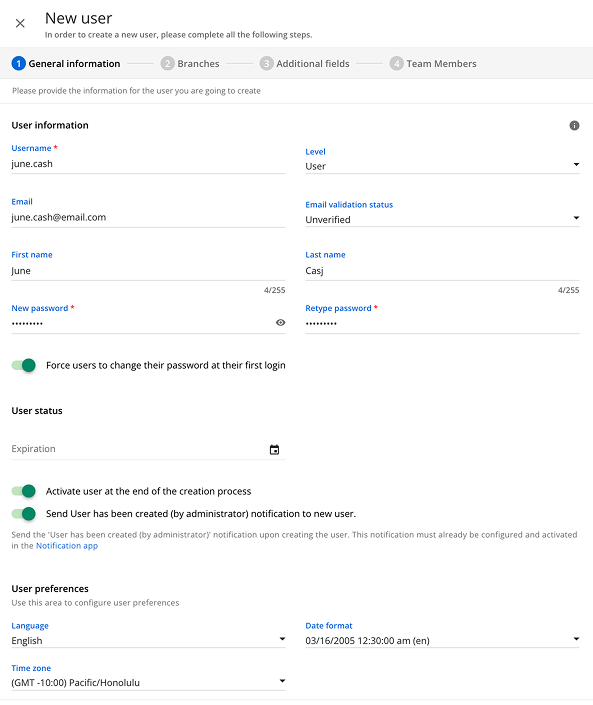Open the Notification app link
Image resolution: width=593 pixels, height=705 pixels.
[x=67, y=545]
